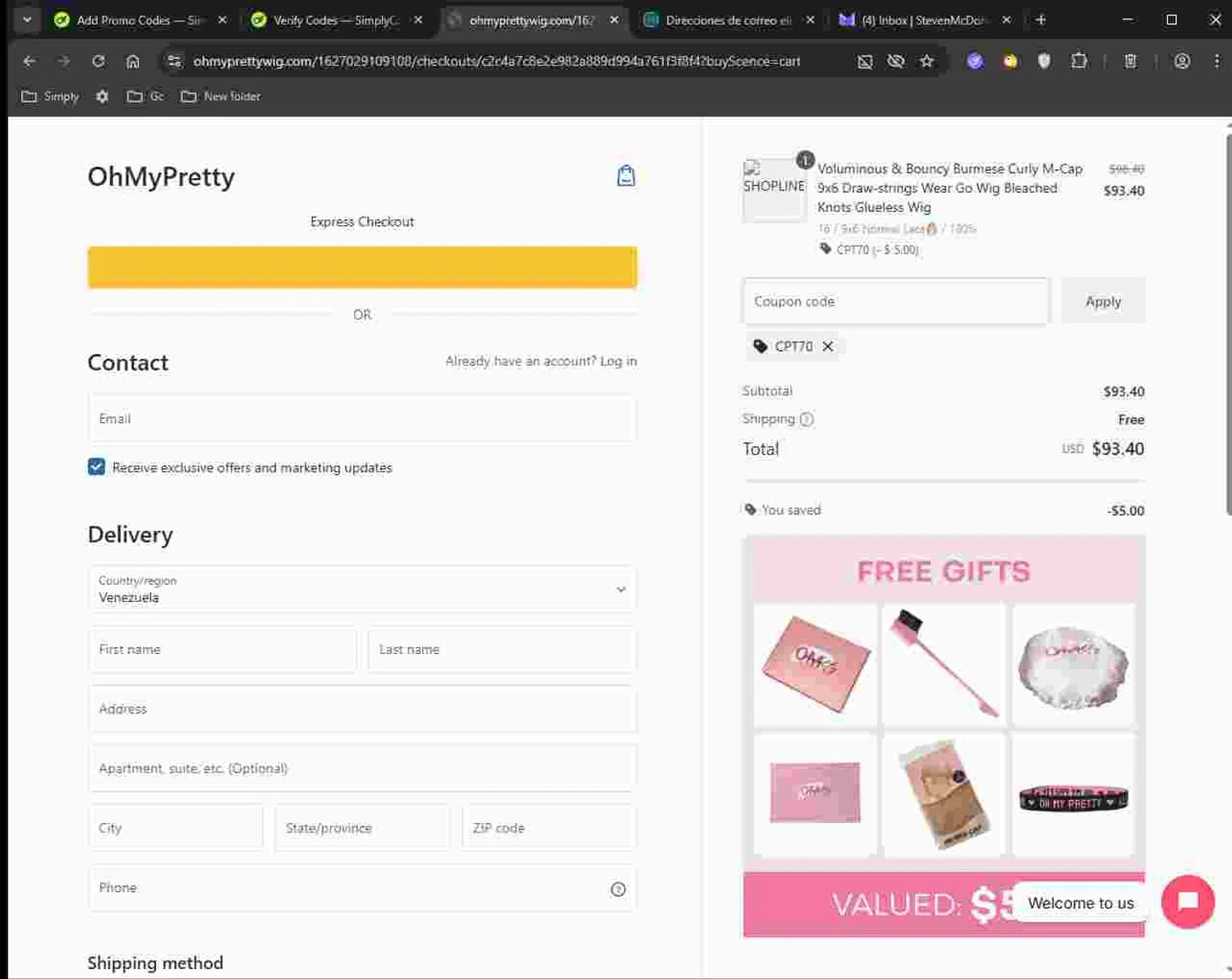The image size is (1232, 979).
Task: Focus the First name field
Action: 223,650
